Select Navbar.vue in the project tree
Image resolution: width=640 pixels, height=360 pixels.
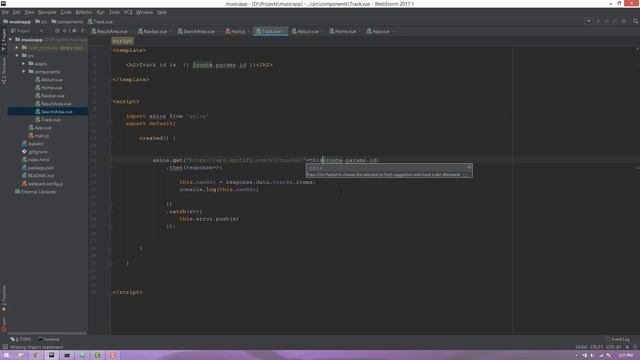coord(49,96)
